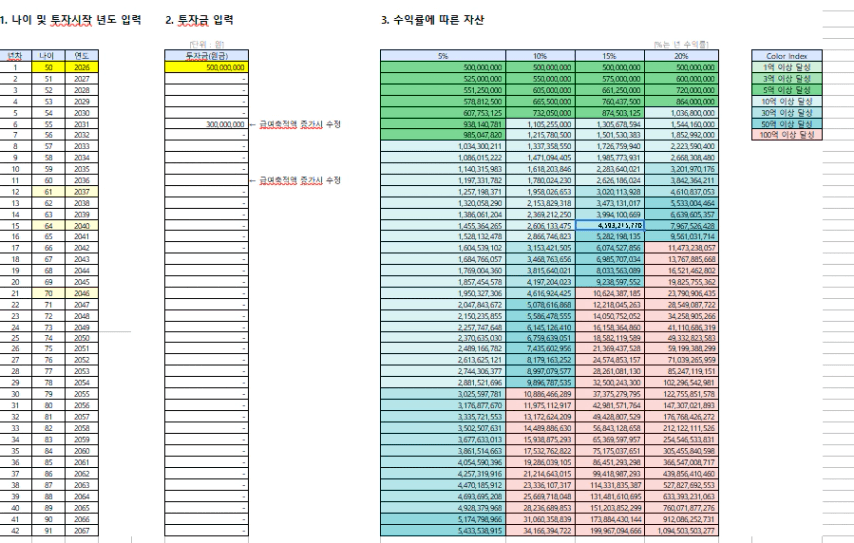Select the cell with value 10,624,387,185
854x543 pixels.
coord(610,293)
